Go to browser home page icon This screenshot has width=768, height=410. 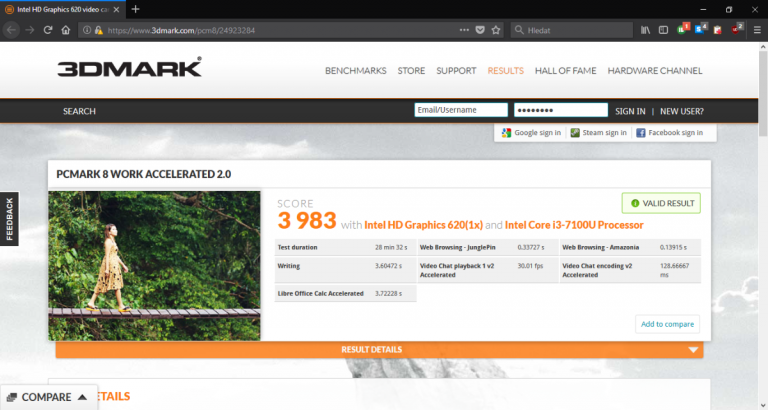[x=66, y=30]
